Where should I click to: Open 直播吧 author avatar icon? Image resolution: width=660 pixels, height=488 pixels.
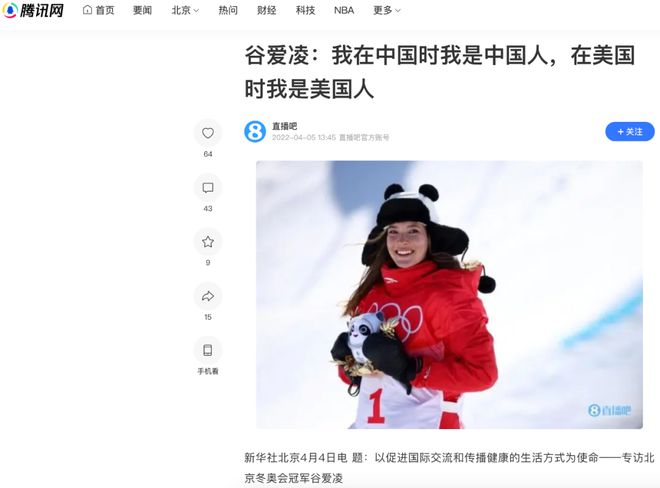coord(255,131)
